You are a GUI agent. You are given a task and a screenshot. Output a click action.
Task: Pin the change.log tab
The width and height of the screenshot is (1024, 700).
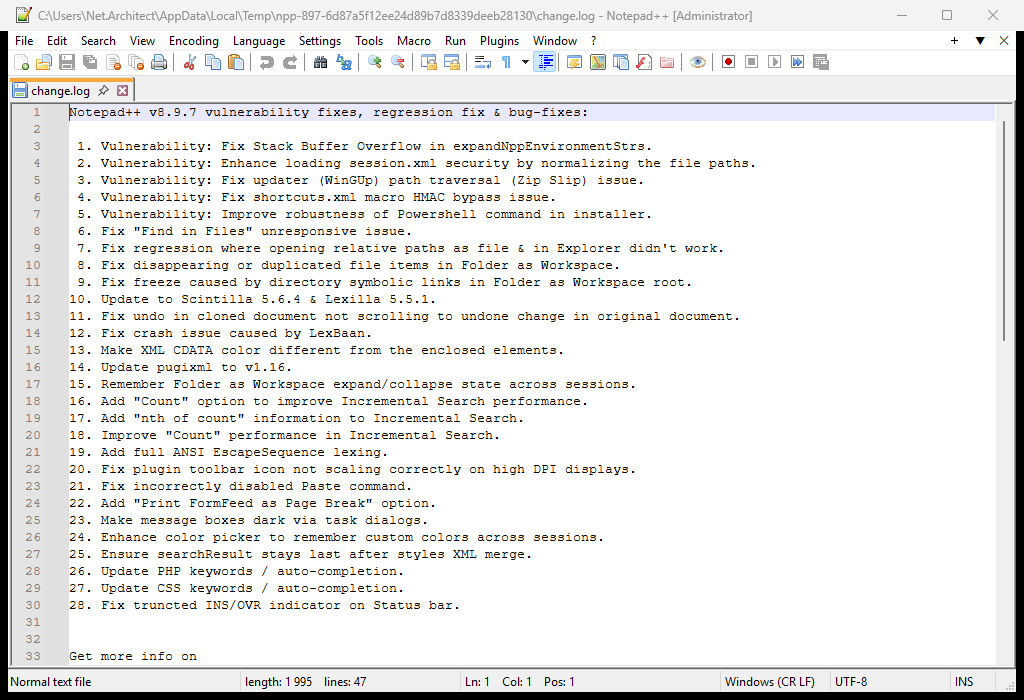(103, 90)
